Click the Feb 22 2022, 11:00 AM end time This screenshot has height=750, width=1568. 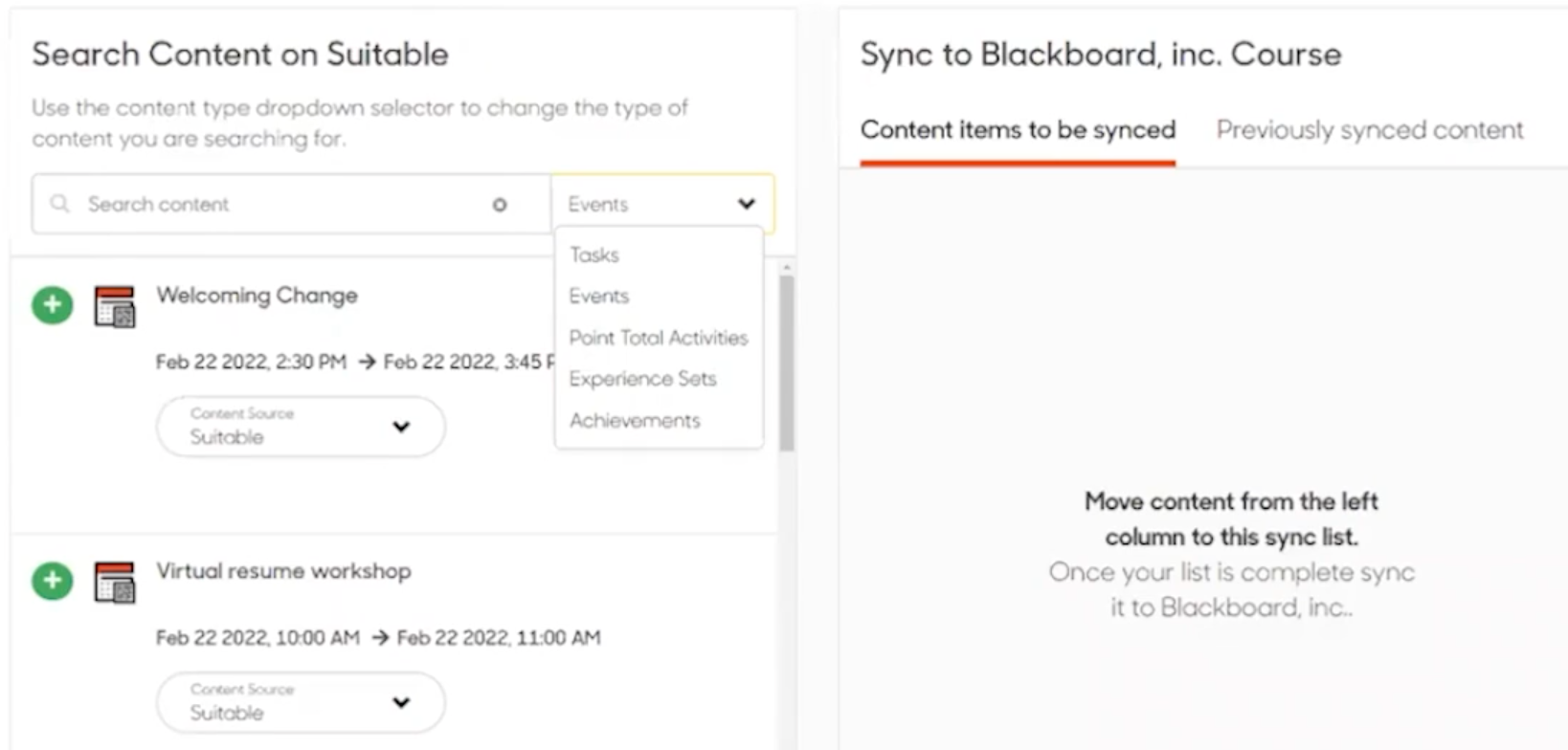(499, 637)
